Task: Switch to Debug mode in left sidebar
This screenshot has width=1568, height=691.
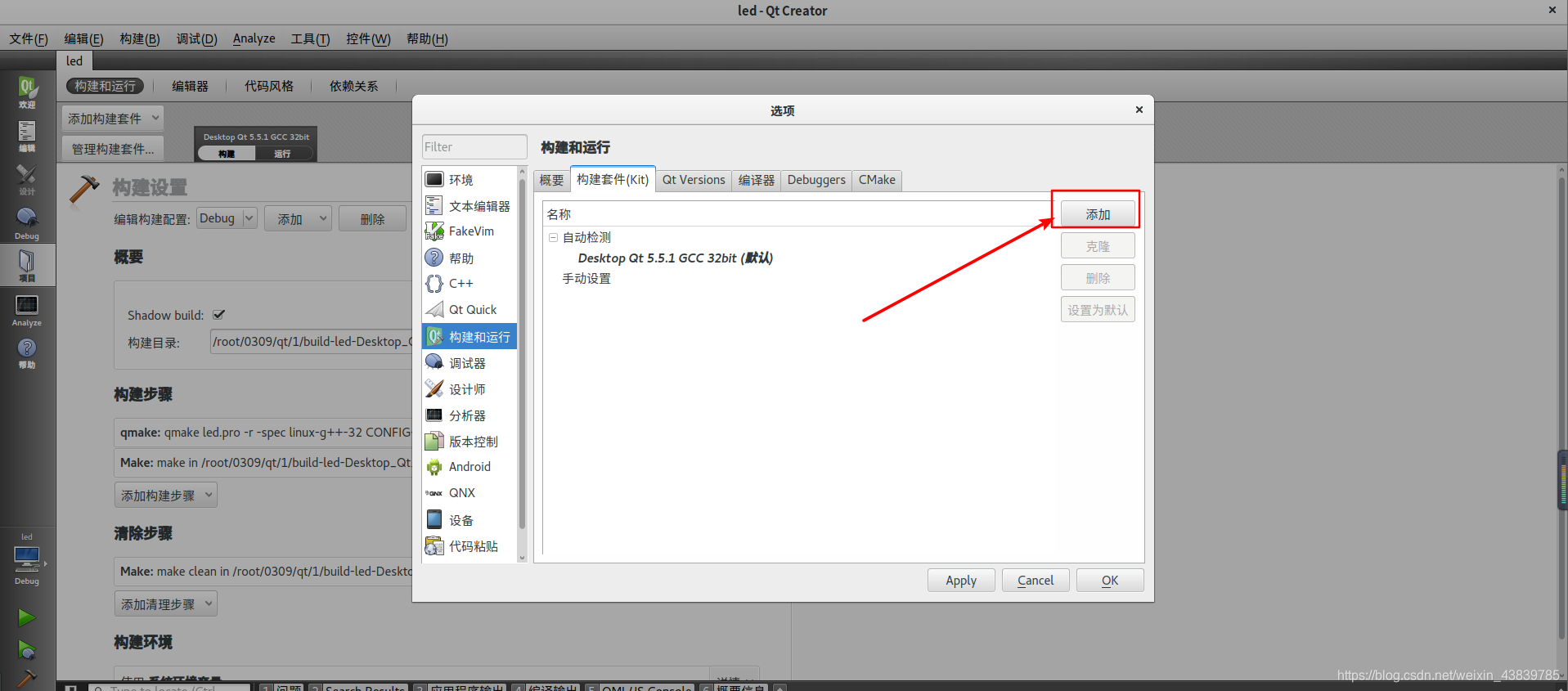Action: [x=27, y=222]
